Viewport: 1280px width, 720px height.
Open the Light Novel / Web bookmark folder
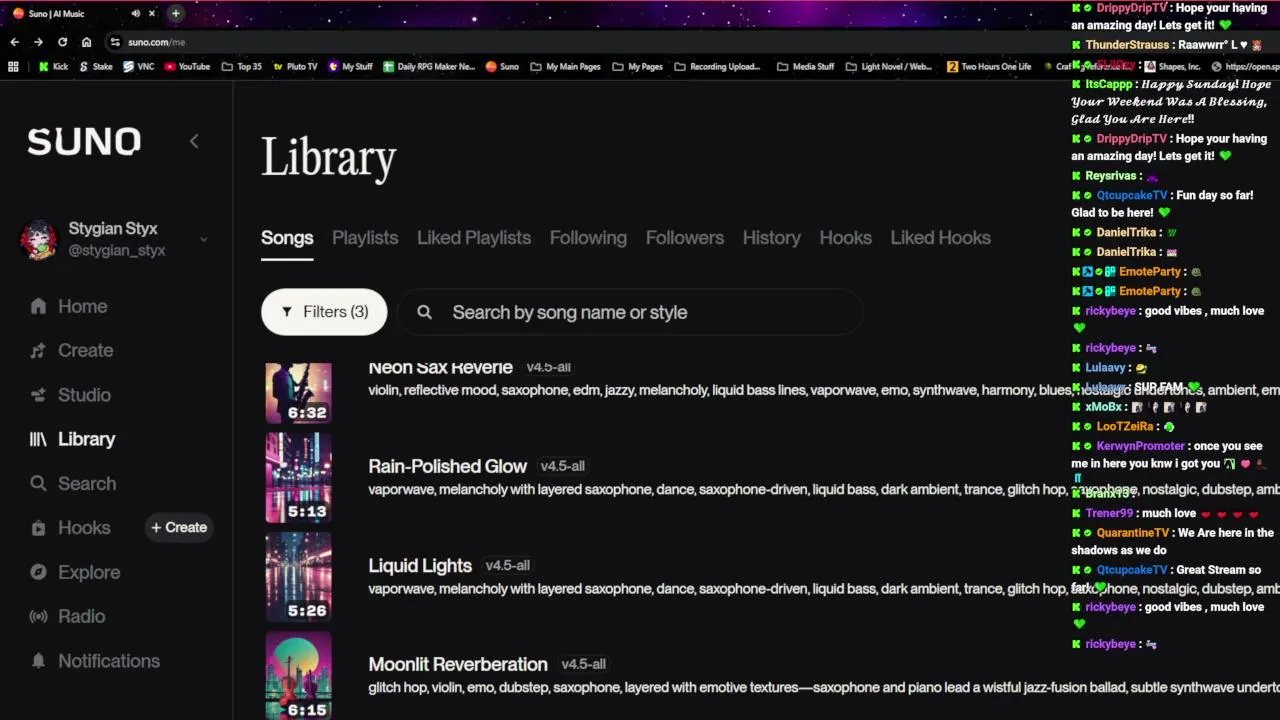point(888,67)
